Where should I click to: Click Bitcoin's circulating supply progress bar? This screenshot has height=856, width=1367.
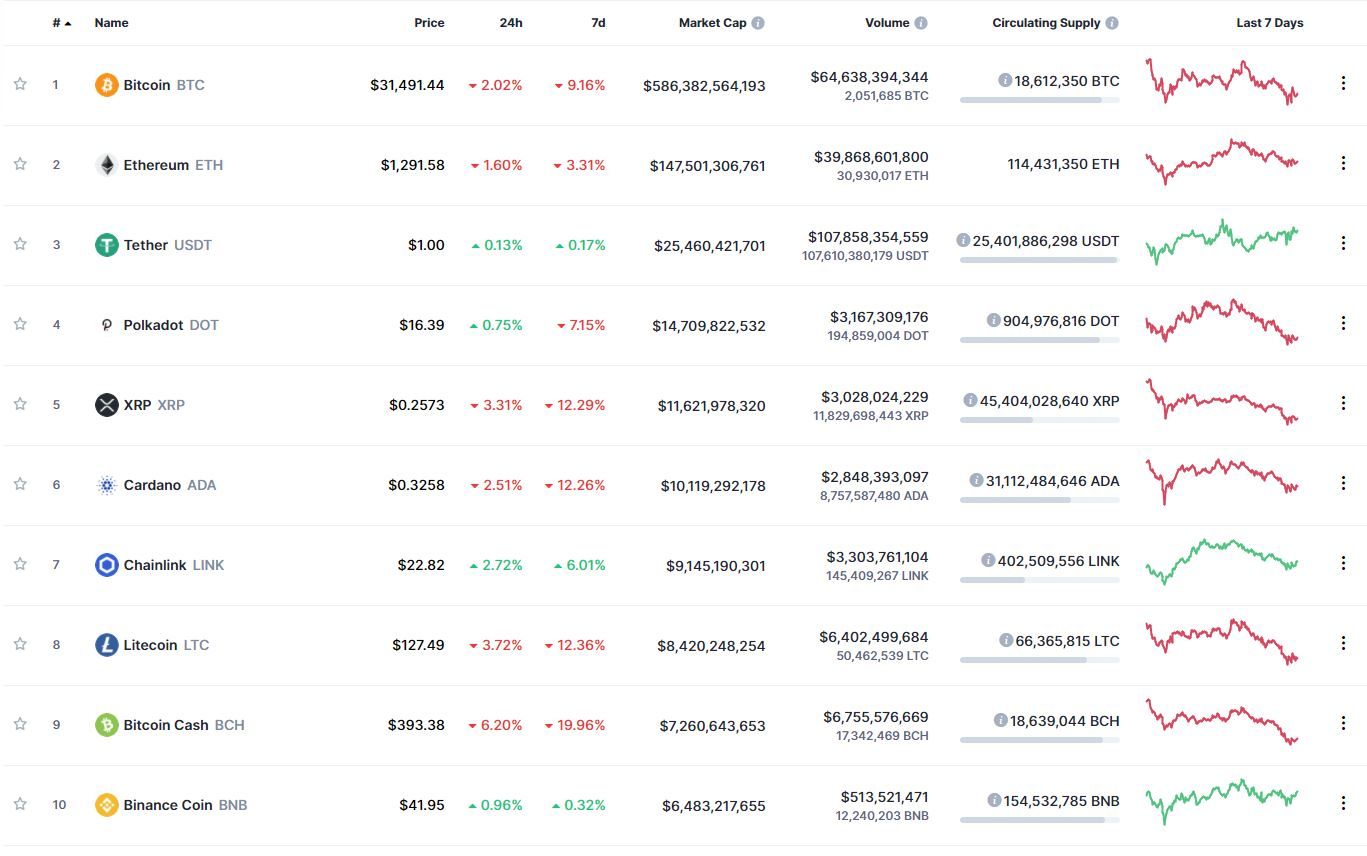click(x=1040, y=100)
